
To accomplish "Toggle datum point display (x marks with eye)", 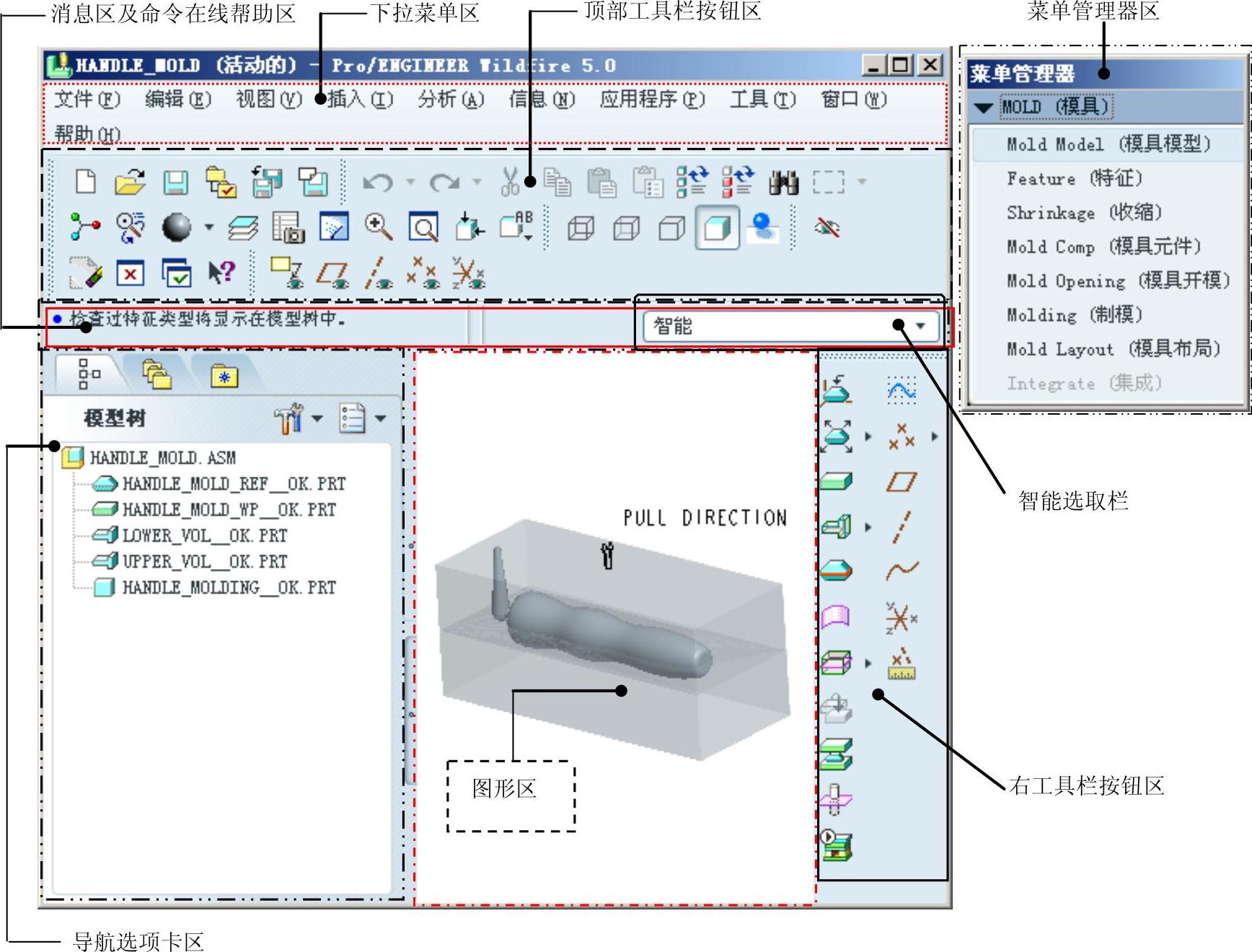I will coord(423,273).
